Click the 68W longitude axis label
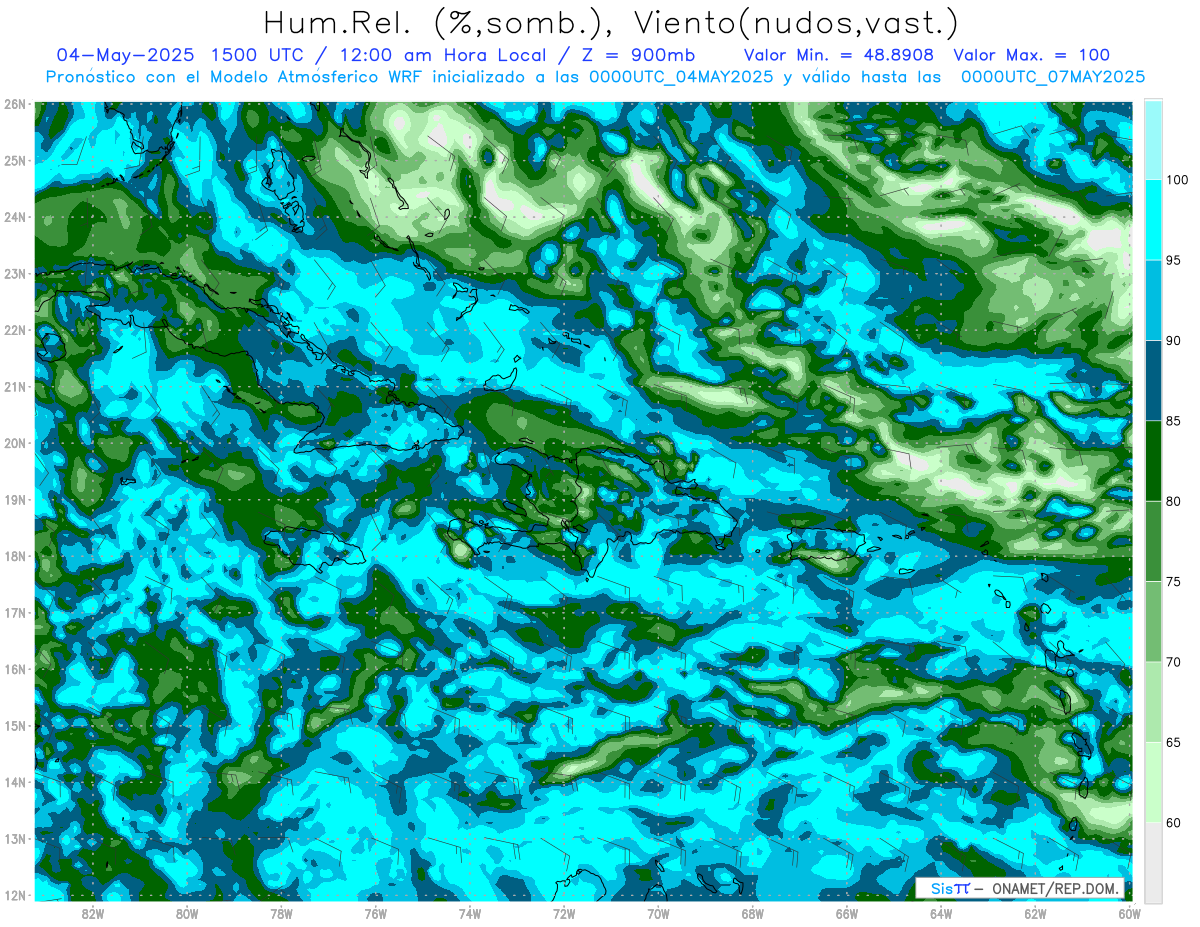 [x=752, y=914]
